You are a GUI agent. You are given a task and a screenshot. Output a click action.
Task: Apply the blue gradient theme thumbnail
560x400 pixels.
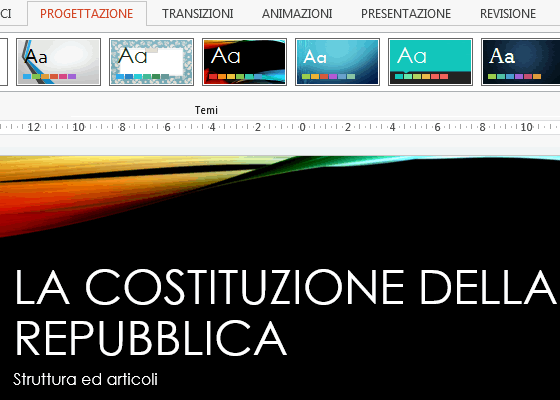tap(338, 62)
